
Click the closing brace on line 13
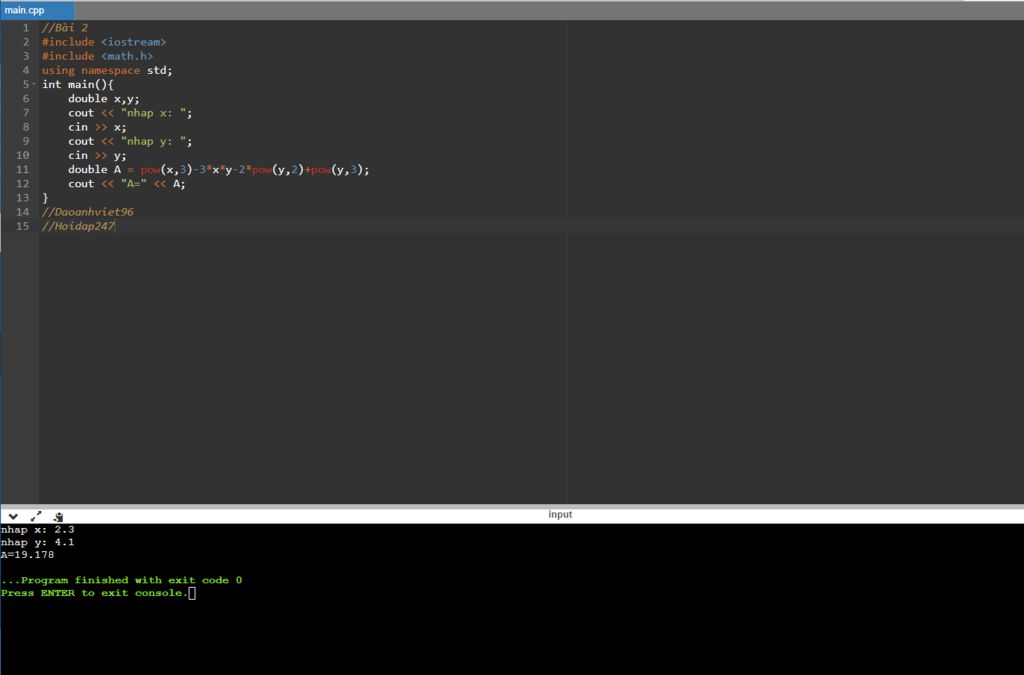tap(45, 198)
